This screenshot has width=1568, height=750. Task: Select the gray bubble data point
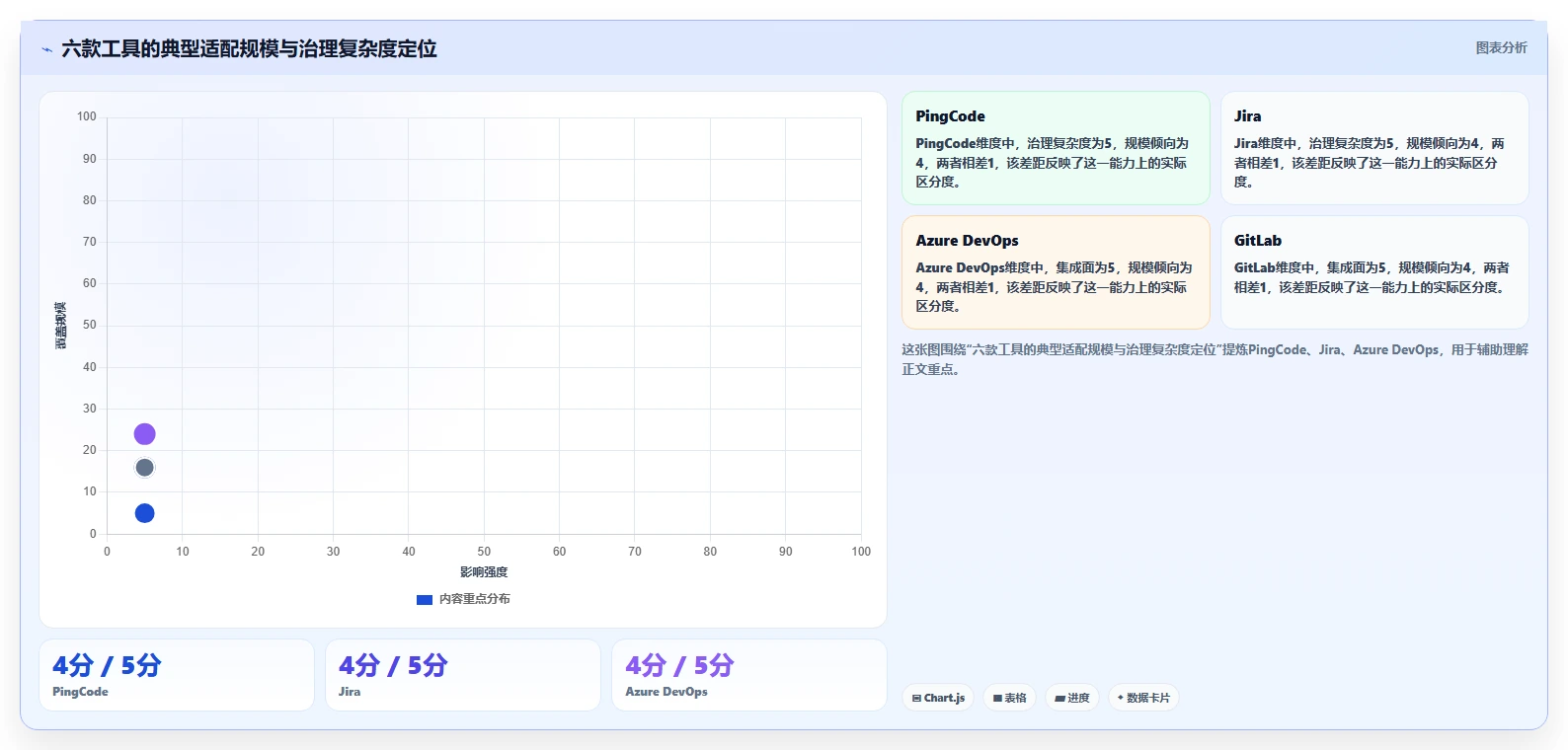[x=144, y=468]
